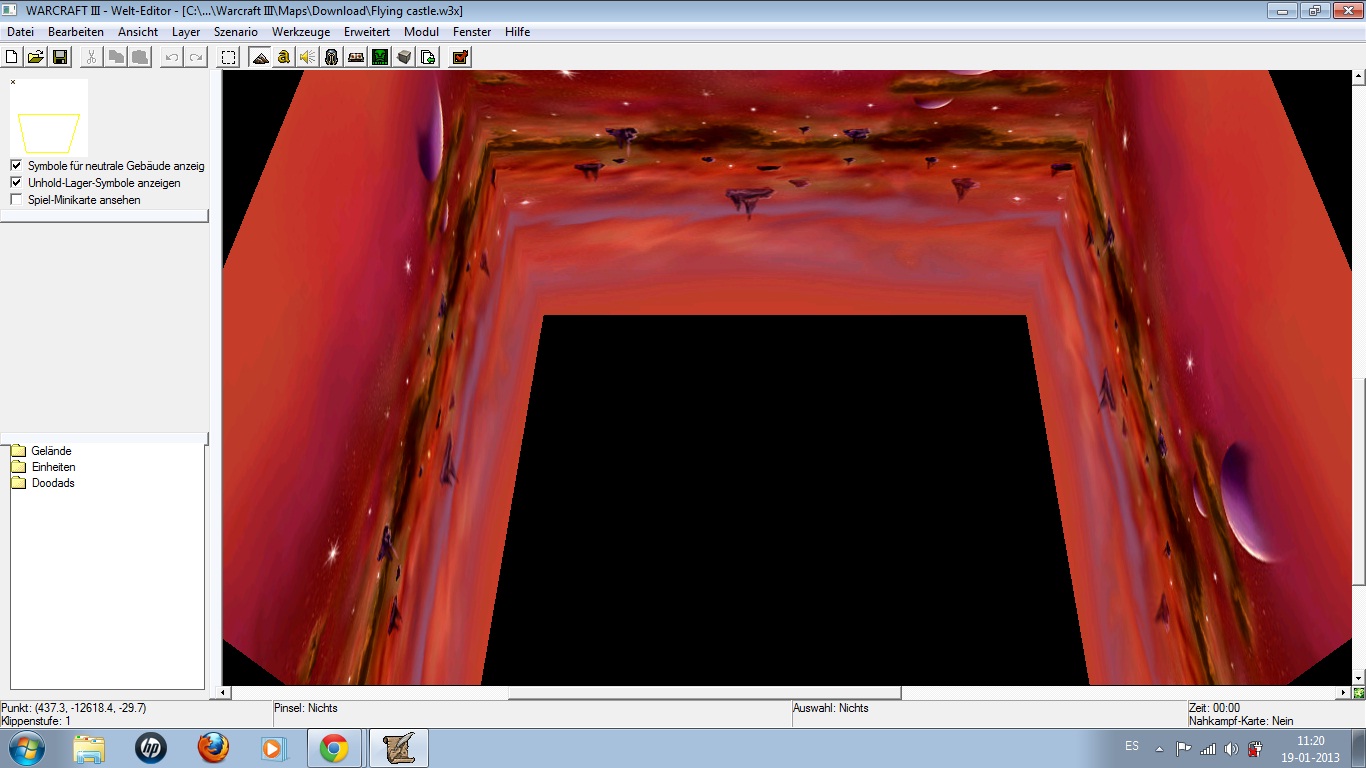1366x768 pixels.
Task: Click the horizontal scrollbar thumb below viewport
Action: [x=704, y=692]
